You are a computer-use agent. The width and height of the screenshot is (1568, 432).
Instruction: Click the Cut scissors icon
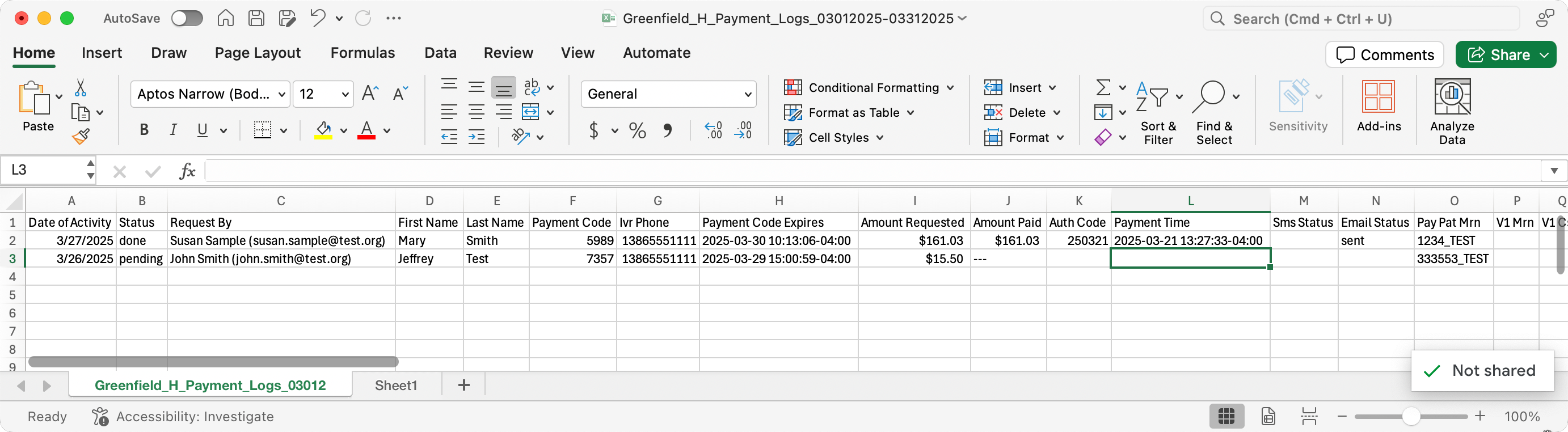(x=81, y=88)
